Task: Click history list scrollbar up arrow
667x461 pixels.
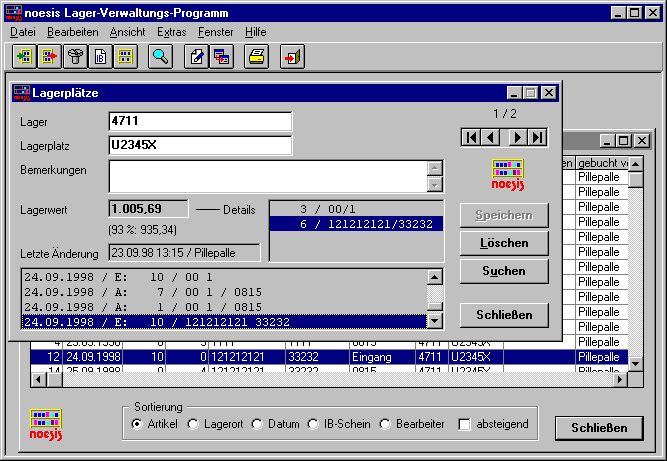Action: pos(434,277)
